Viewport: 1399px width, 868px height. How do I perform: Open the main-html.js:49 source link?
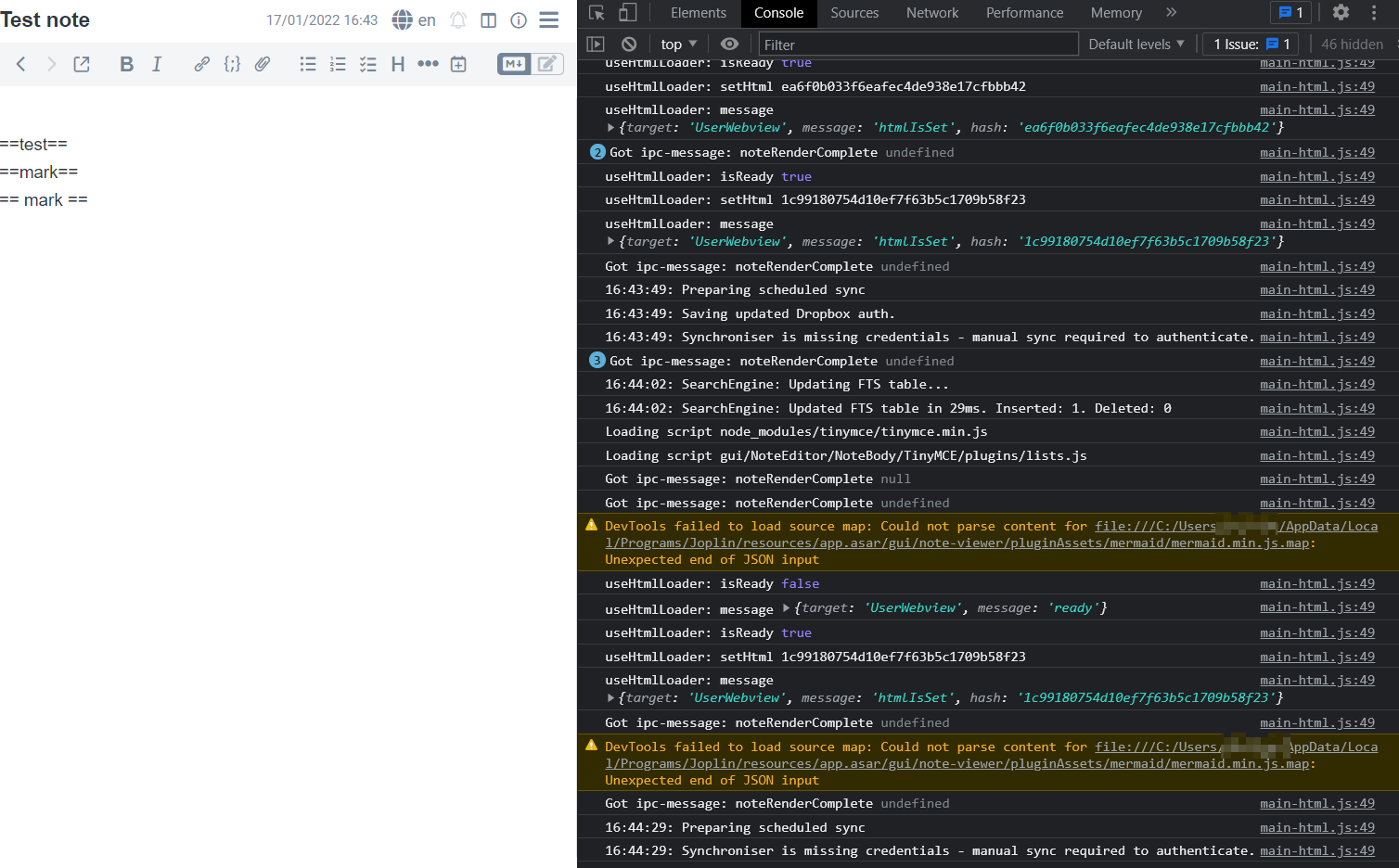1317,86
